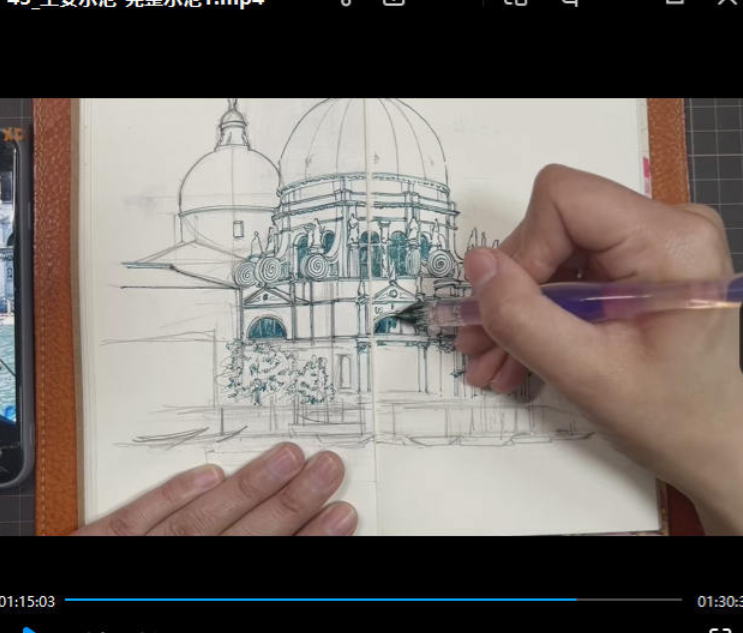The image size is (743, 633).
Task: Click the 01:15:03 elapsed time label
Action: tap(27, 601)
